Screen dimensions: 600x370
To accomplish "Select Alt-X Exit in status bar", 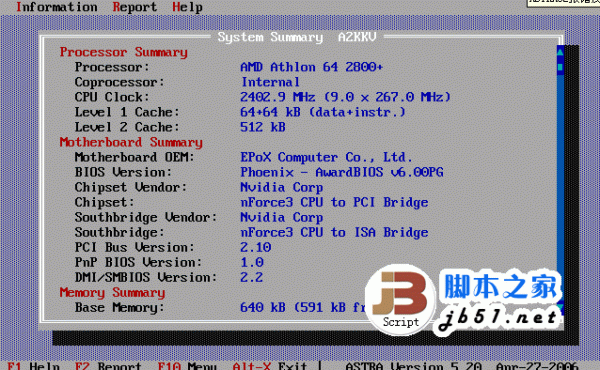I will [270, 366].
